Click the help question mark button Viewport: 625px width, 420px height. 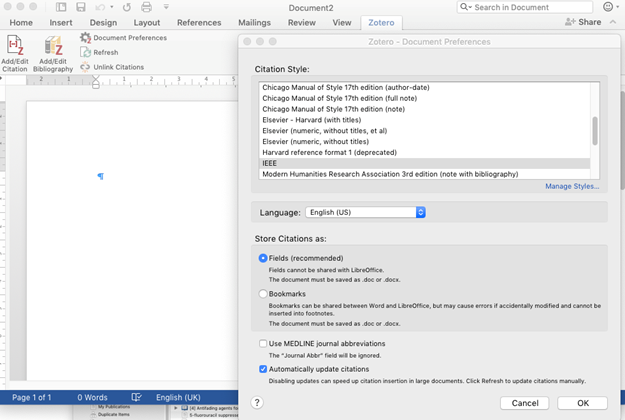pyautogui.click(x=257, y=402)
